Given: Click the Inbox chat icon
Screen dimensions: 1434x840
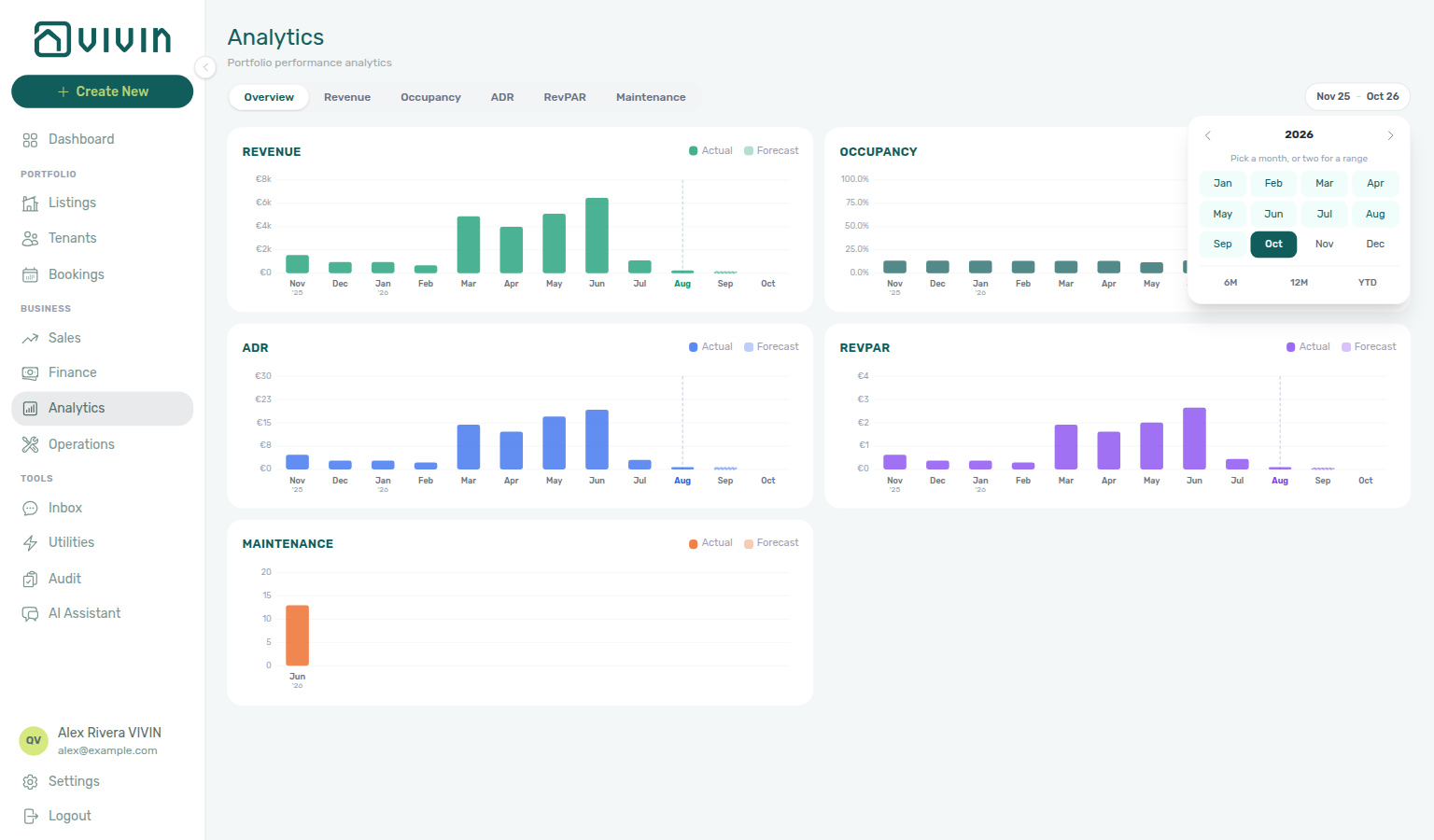Looking at the screenshot, I should tap(30, 509).
